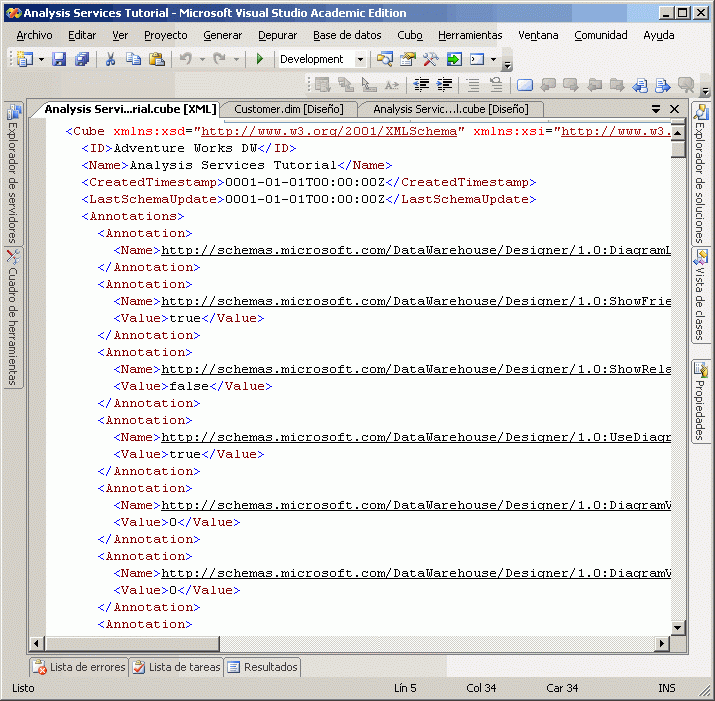Open the Lista de tareas tab
Image resolution: width=715 pixels, height=701 pixels.
click(176, 667)
